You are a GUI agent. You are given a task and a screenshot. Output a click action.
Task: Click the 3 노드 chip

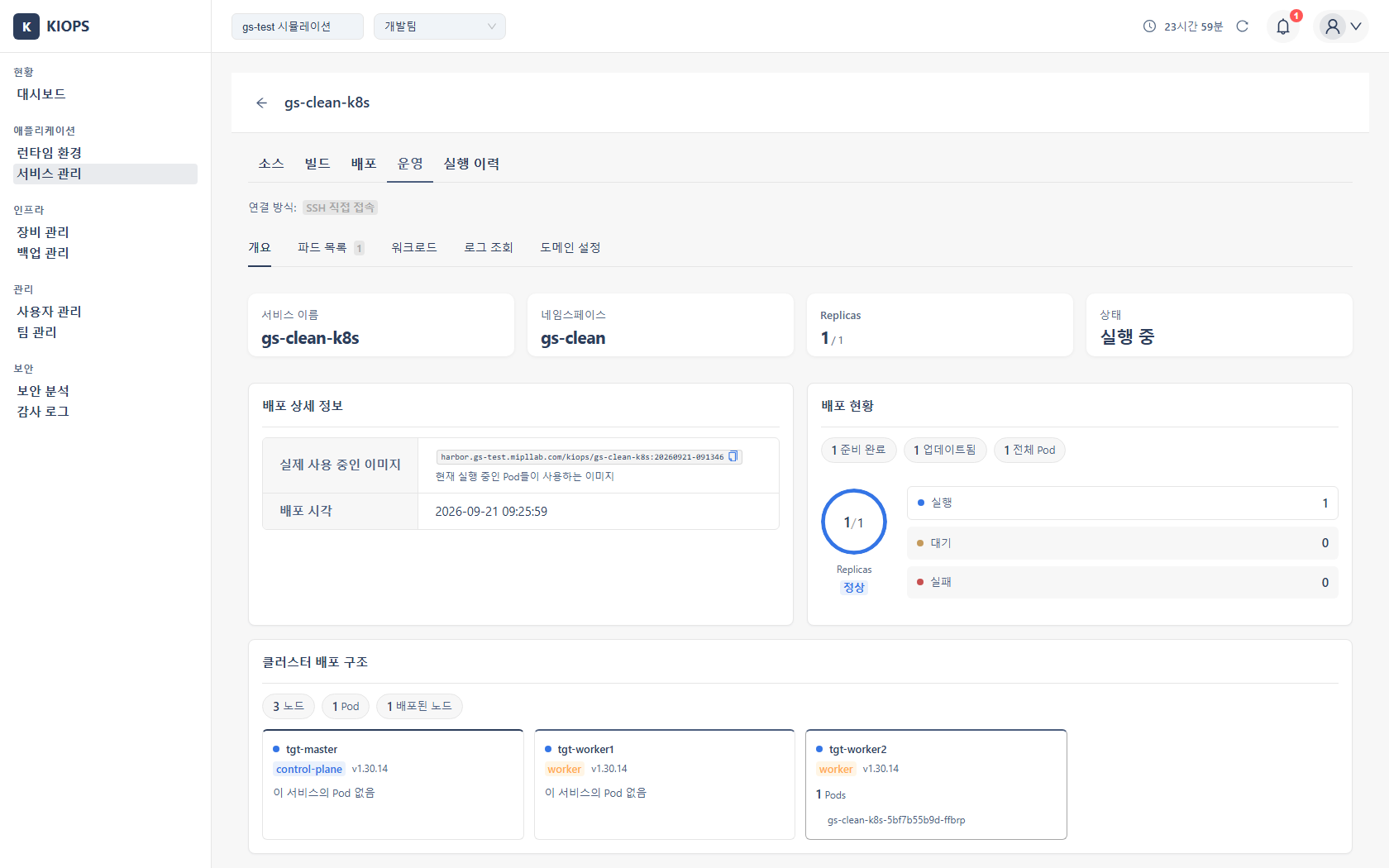289,706
